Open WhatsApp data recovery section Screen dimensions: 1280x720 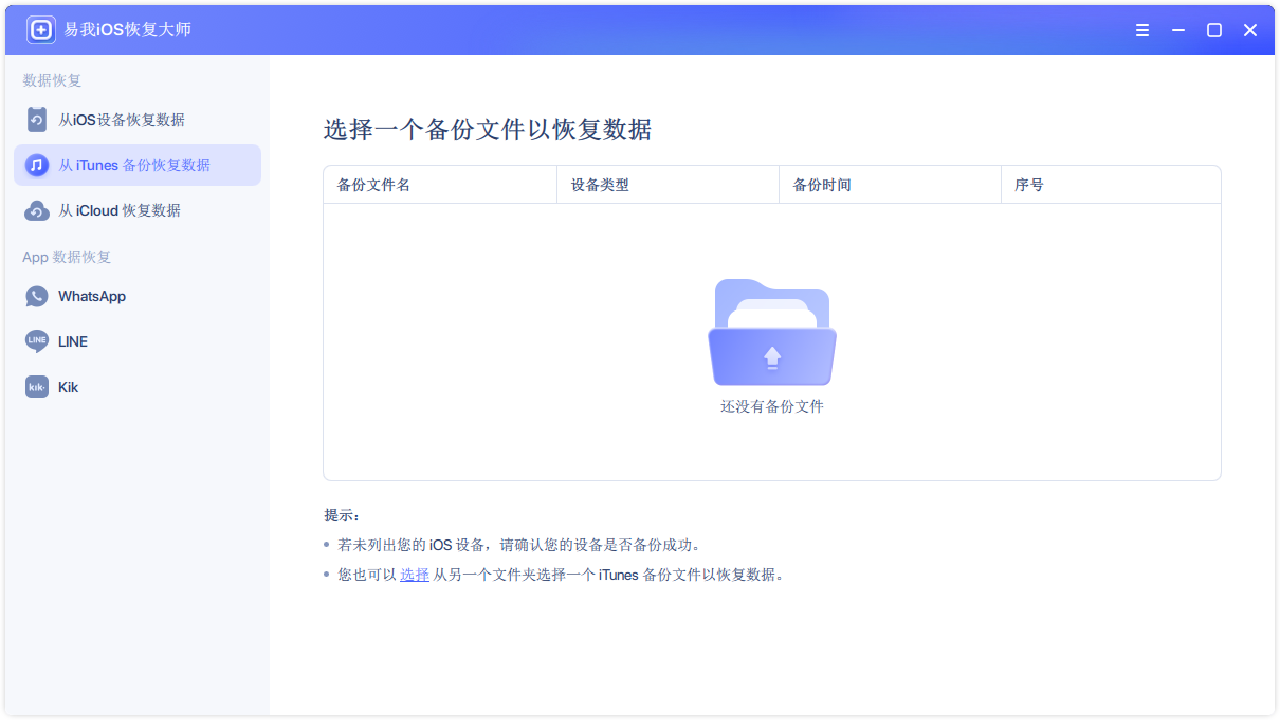pos(92,296)
